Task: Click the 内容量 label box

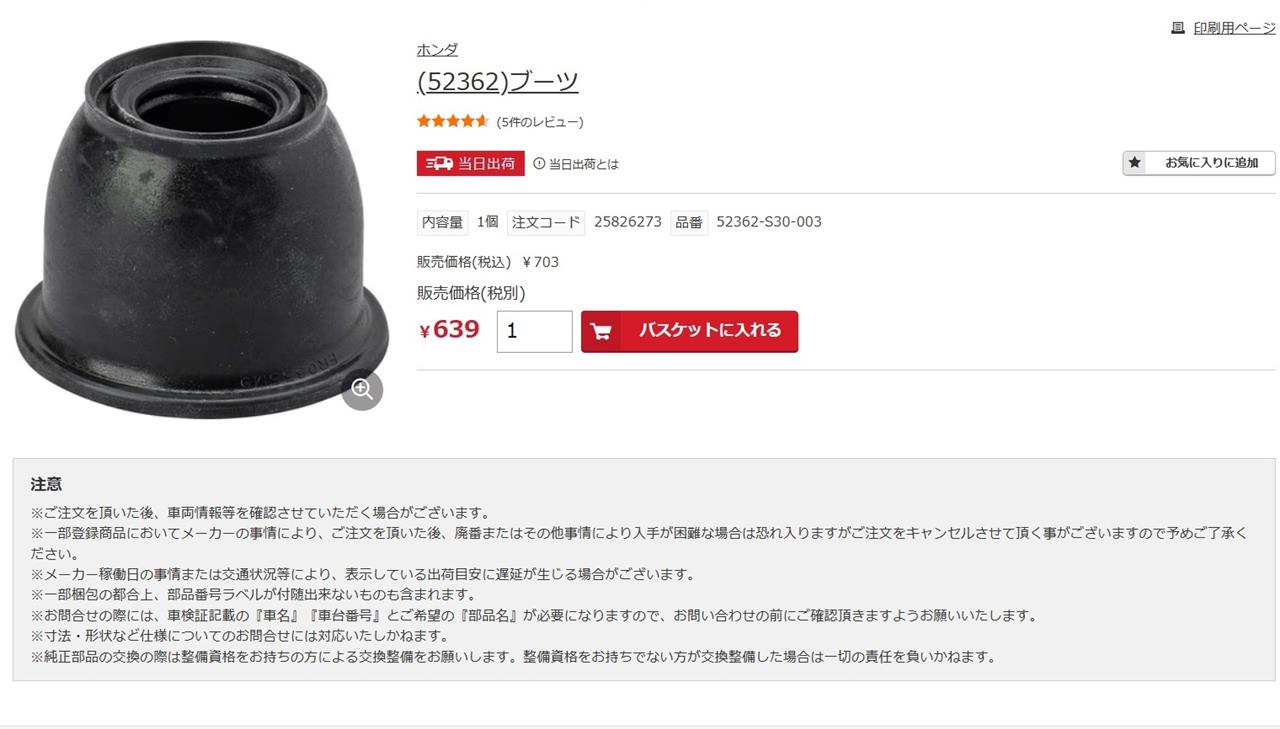Action: point(443,222)
